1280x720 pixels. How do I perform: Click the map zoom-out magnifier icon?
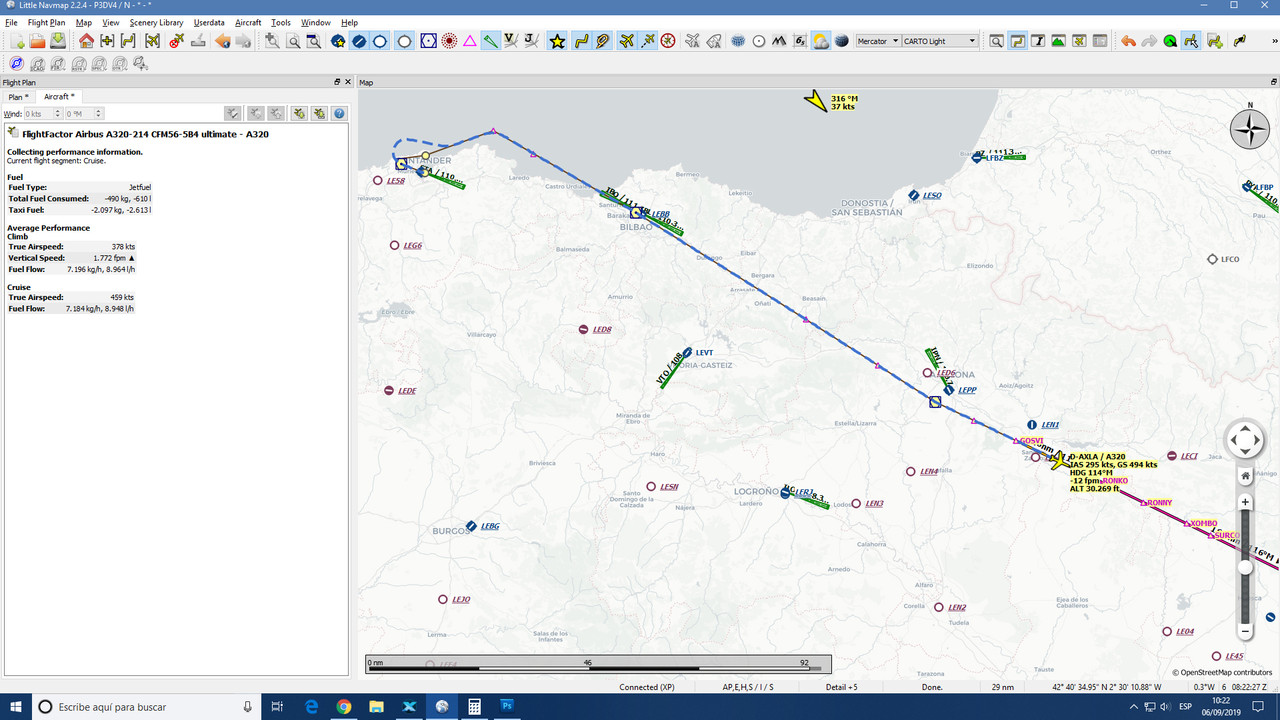pyautogui.click(x=293, y=41)
